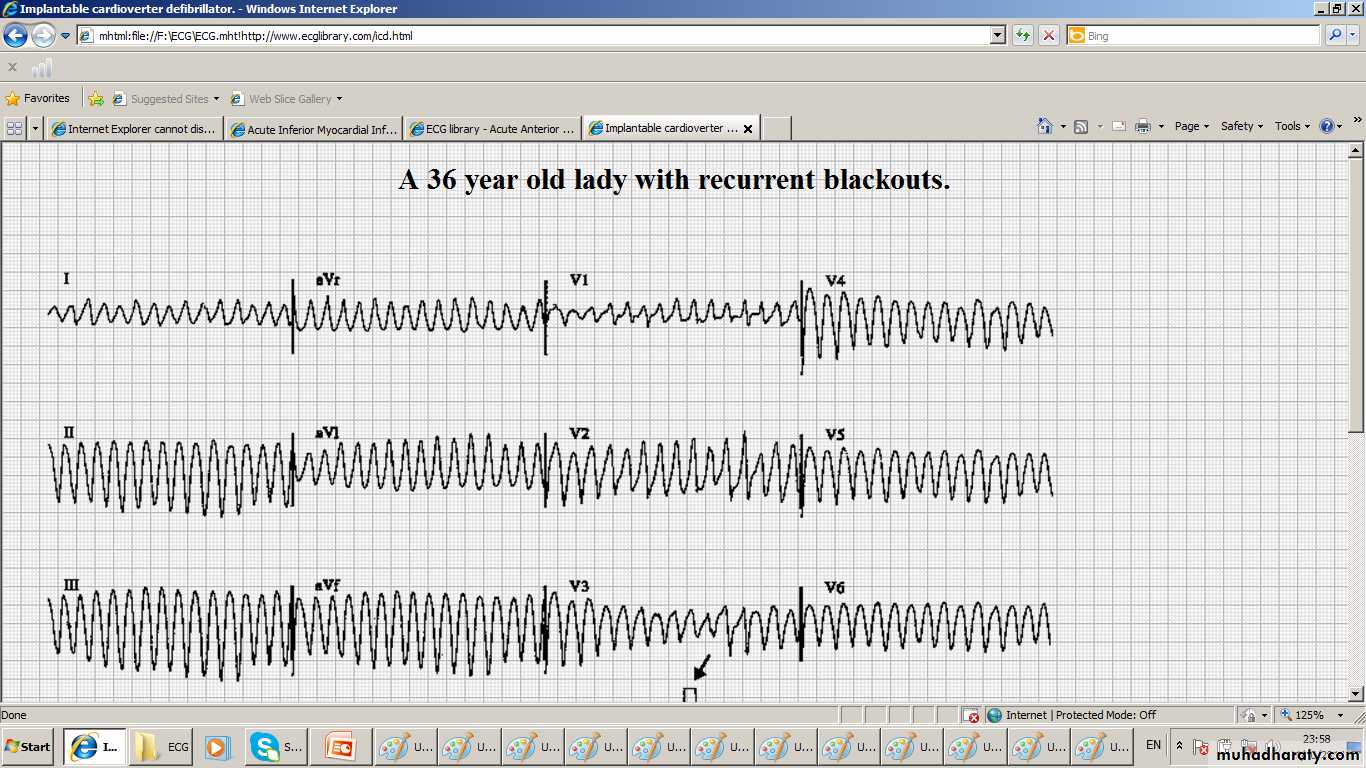Screen dimensions: 1366x768
Task: Click the Print icon in command bar
Action: [1143, 127]
